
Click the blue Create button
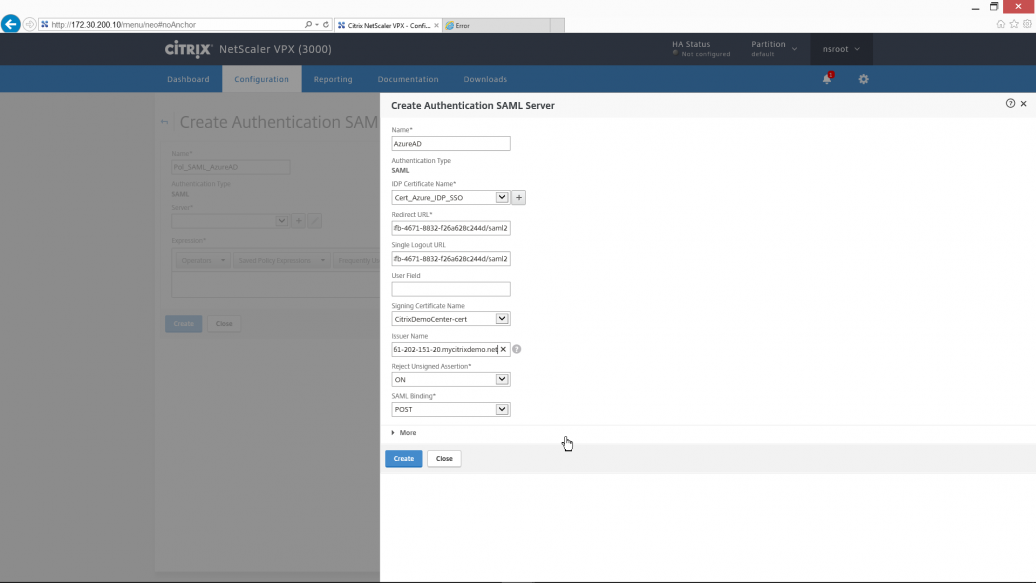point(403,459)
